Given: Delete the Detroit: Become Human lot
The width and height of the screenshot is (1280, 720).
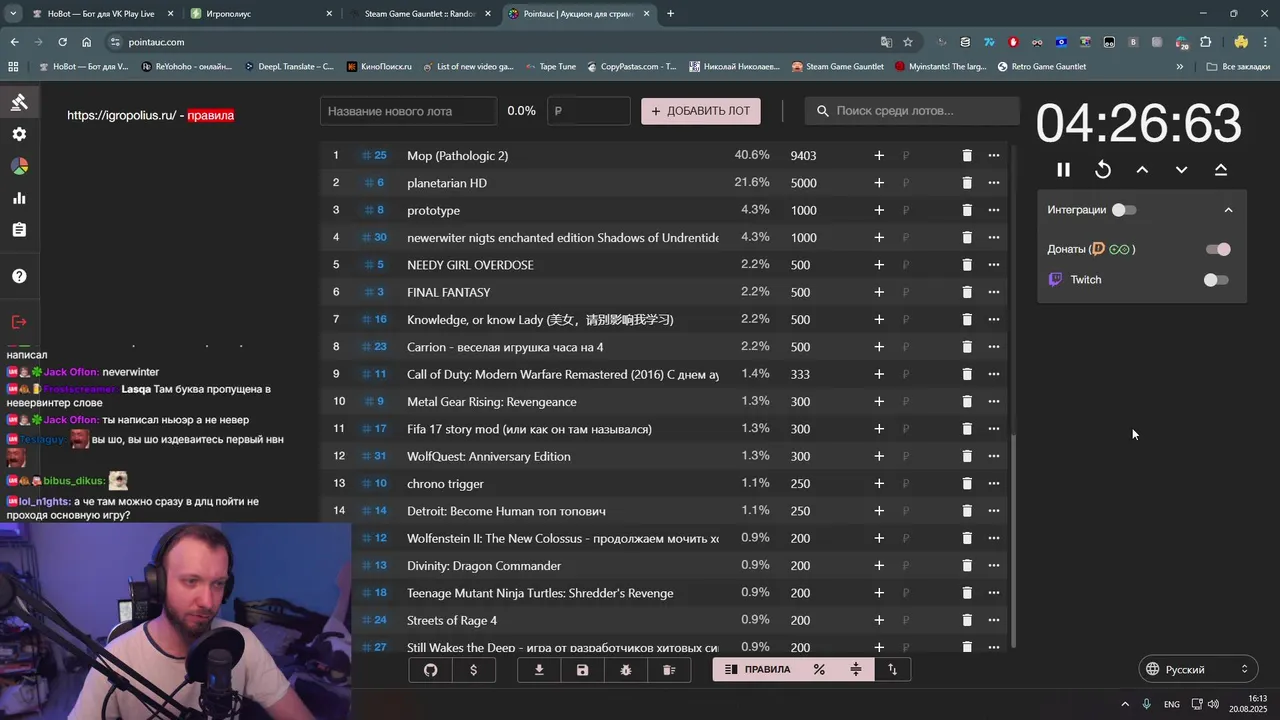Looking at the screenshot, I should 967,511.
